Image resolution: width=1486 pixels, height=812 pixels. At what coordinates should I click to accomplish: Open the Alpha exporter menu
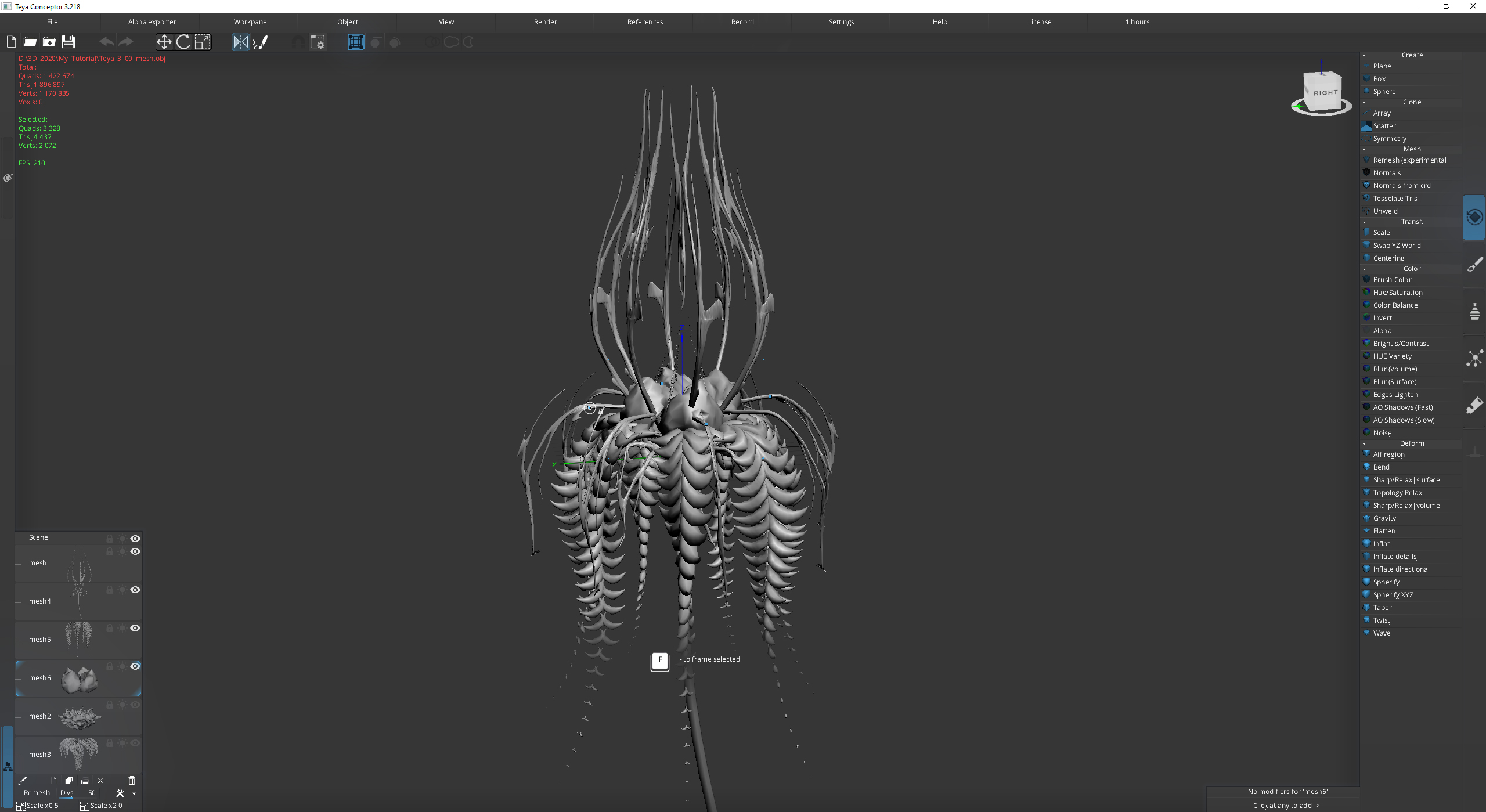click(x=152, y=22)
